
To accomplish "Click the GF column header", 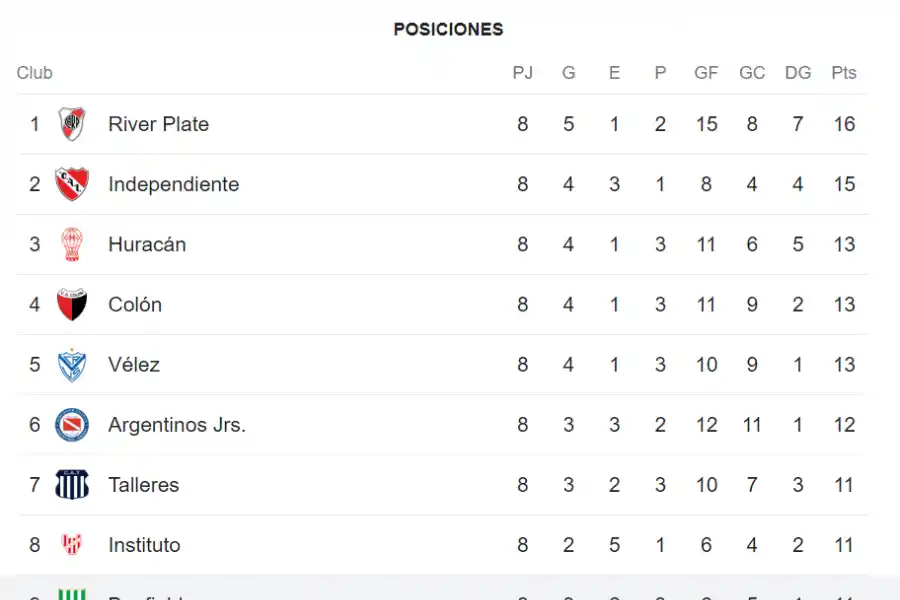I will tap(706, 73).
